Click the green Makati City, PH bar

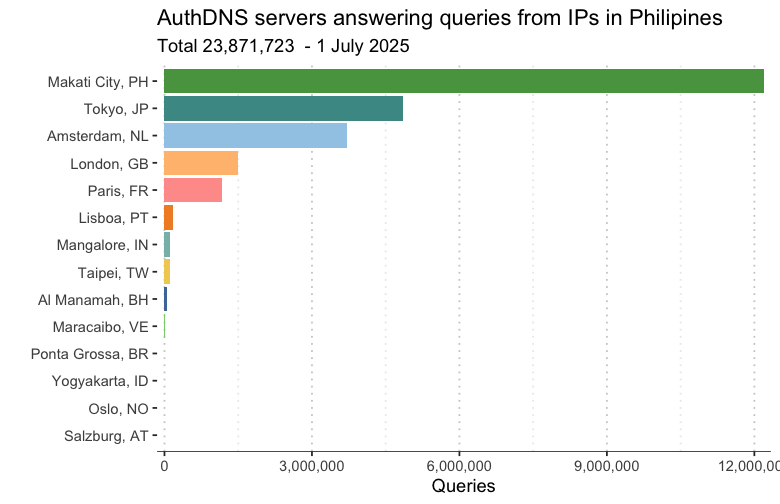464,81
